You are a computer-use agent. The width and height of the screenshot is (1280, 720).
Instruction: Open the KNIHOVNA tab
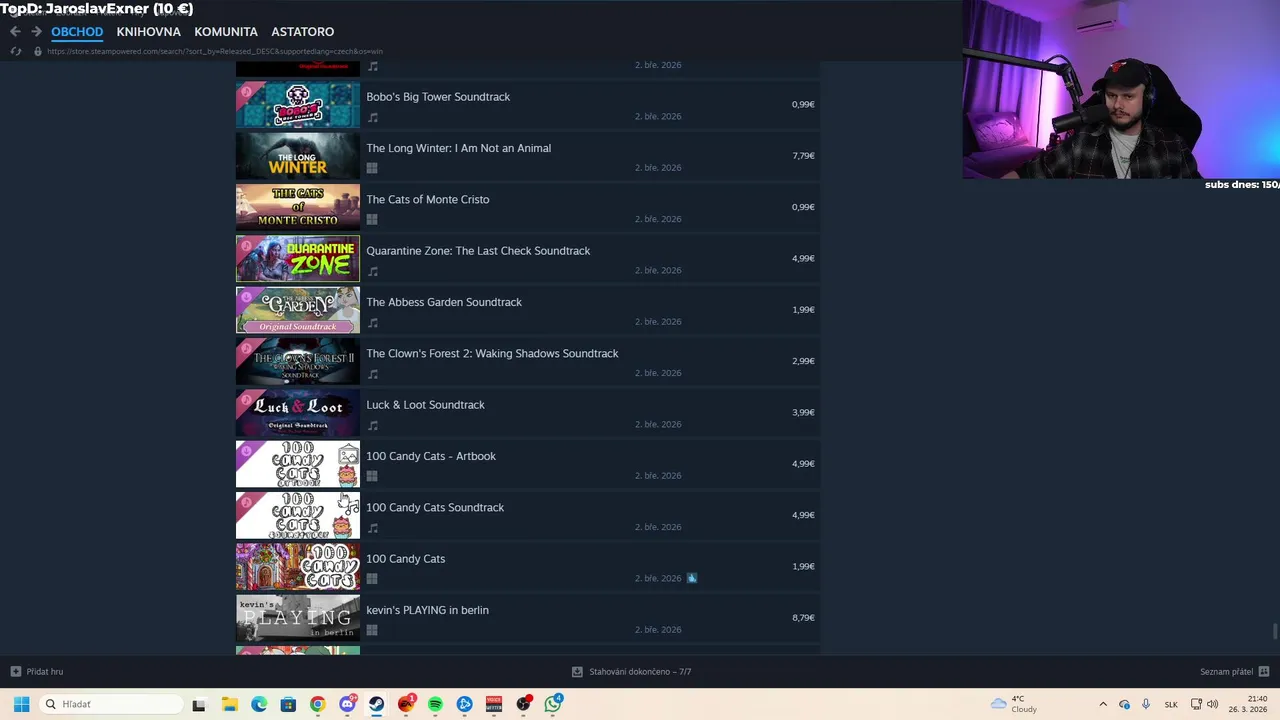pos(148,32)
